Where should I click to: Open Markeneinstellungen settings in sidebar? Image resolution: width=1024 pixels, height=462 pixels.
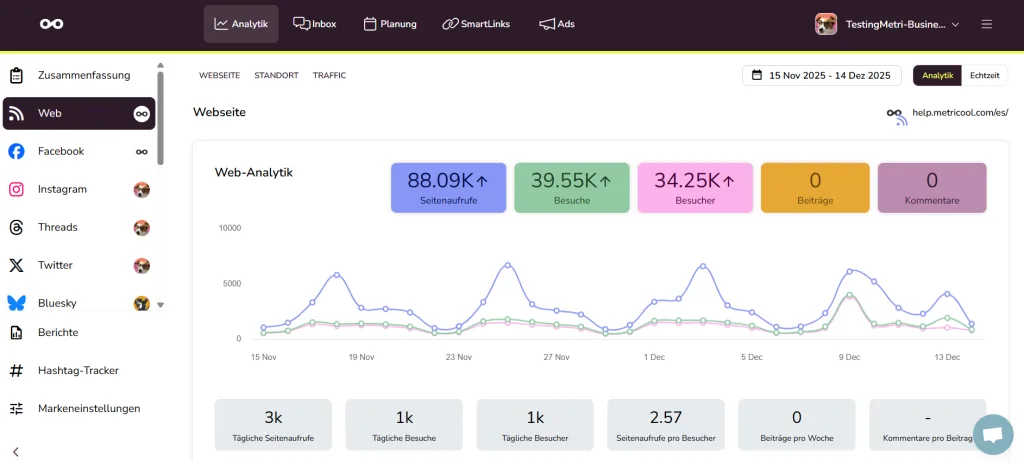pyautogui.click(x=88, y=408)
